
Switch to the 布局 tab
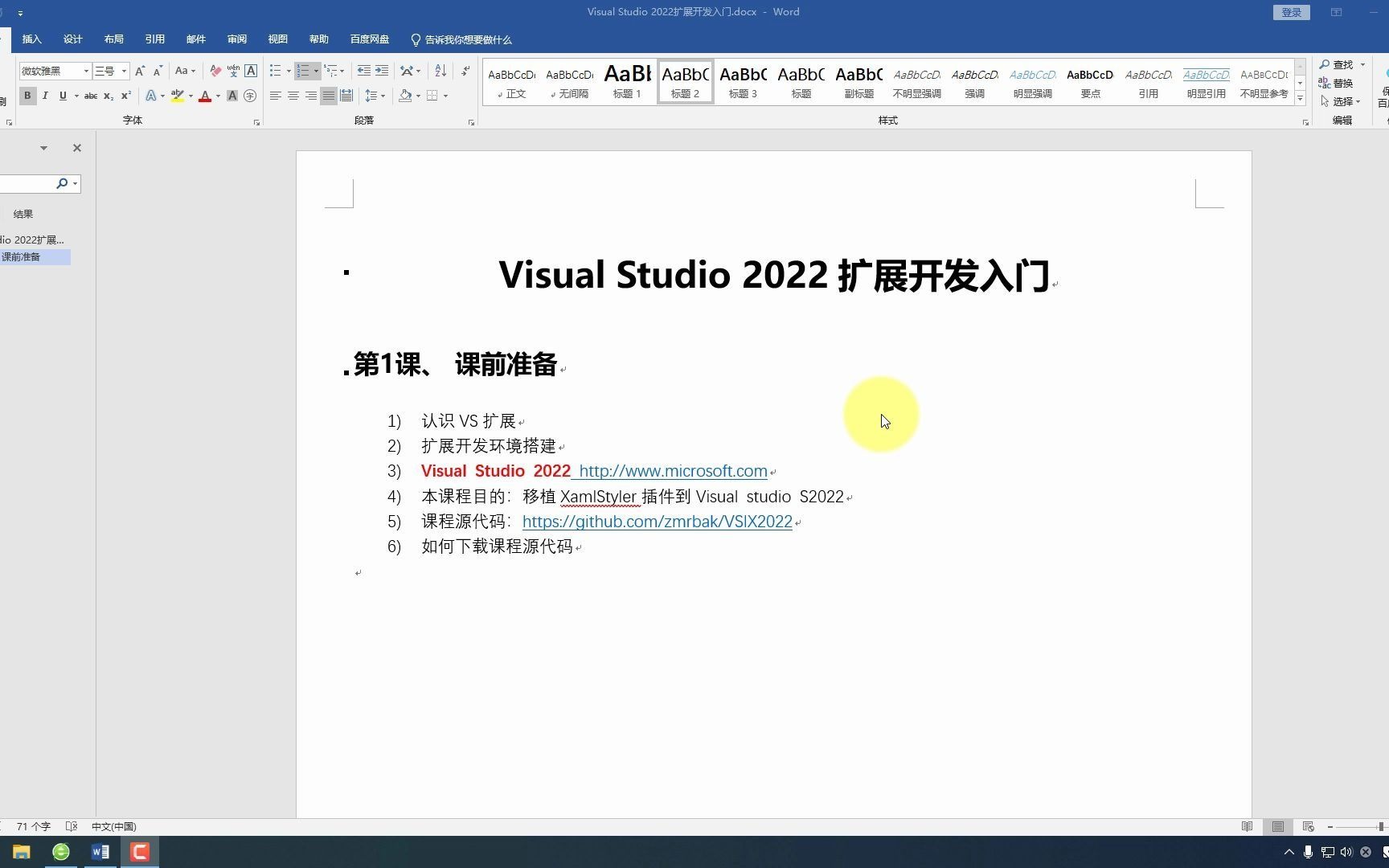point(114,39)
